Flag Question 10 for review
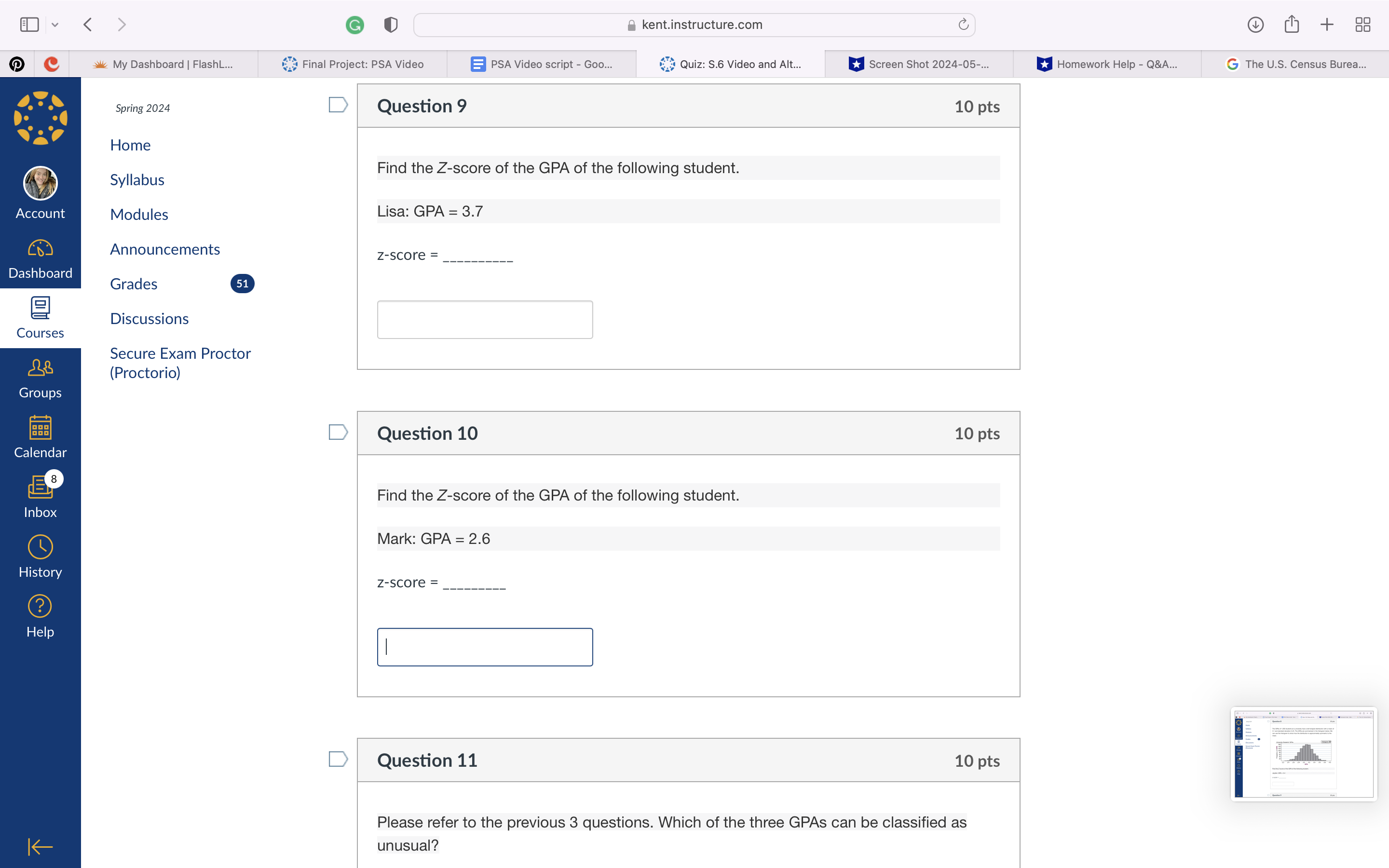 (338, 432)
